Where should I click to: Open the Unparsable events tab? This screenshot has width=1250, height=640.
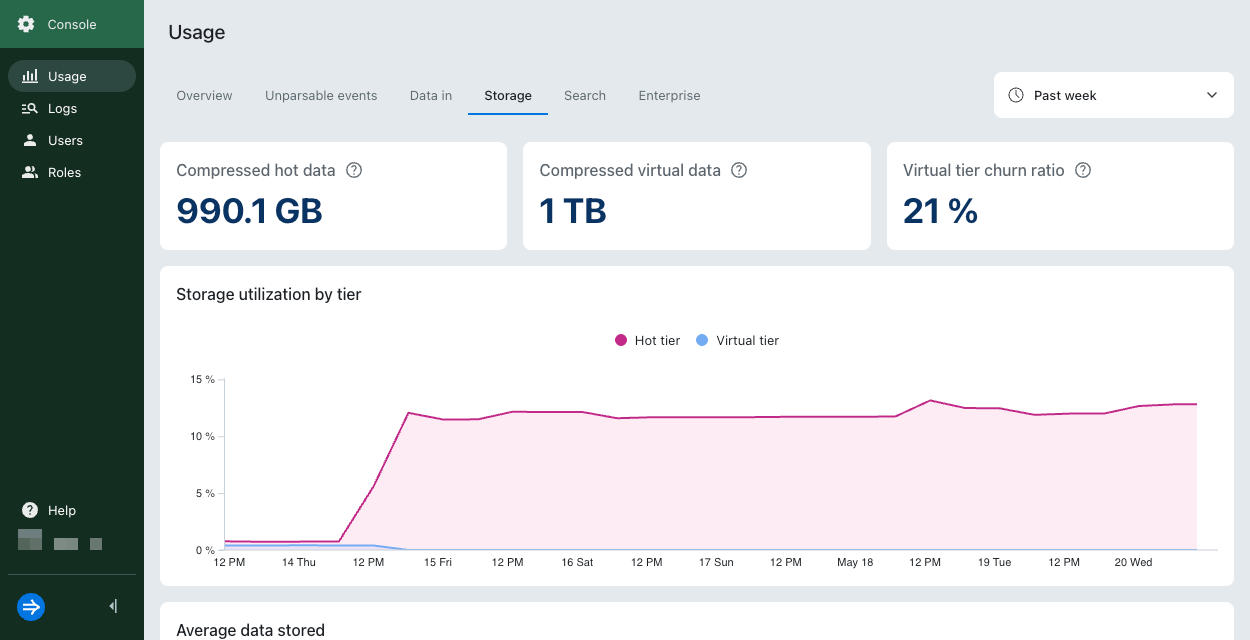(321, 96)
